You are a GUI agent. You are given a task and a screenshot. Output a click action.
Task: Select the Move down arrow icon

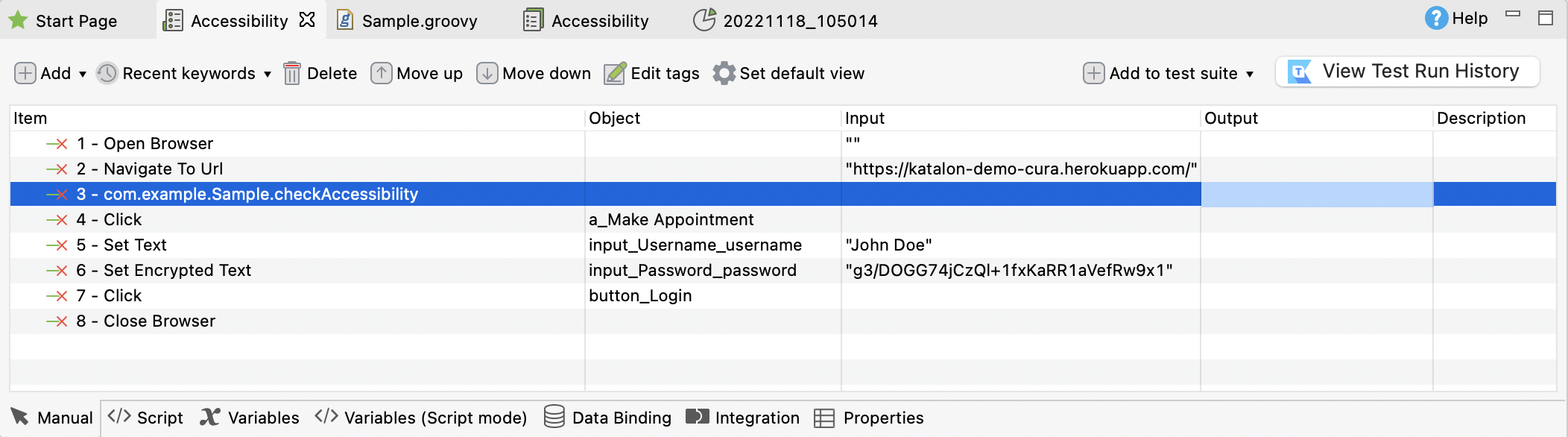(x=487, y=73)
